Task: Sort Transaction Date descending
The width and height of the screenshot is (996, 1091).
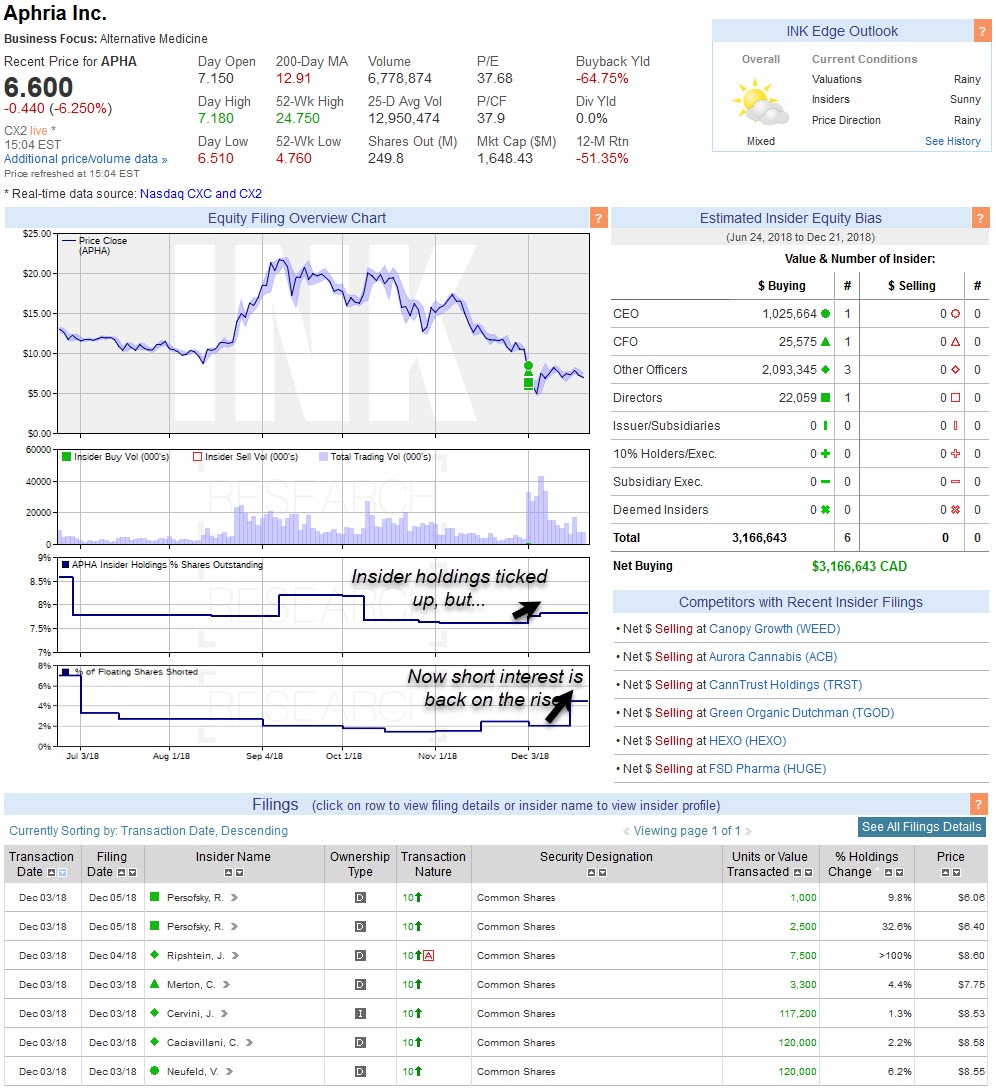Action: coord(63,873)
